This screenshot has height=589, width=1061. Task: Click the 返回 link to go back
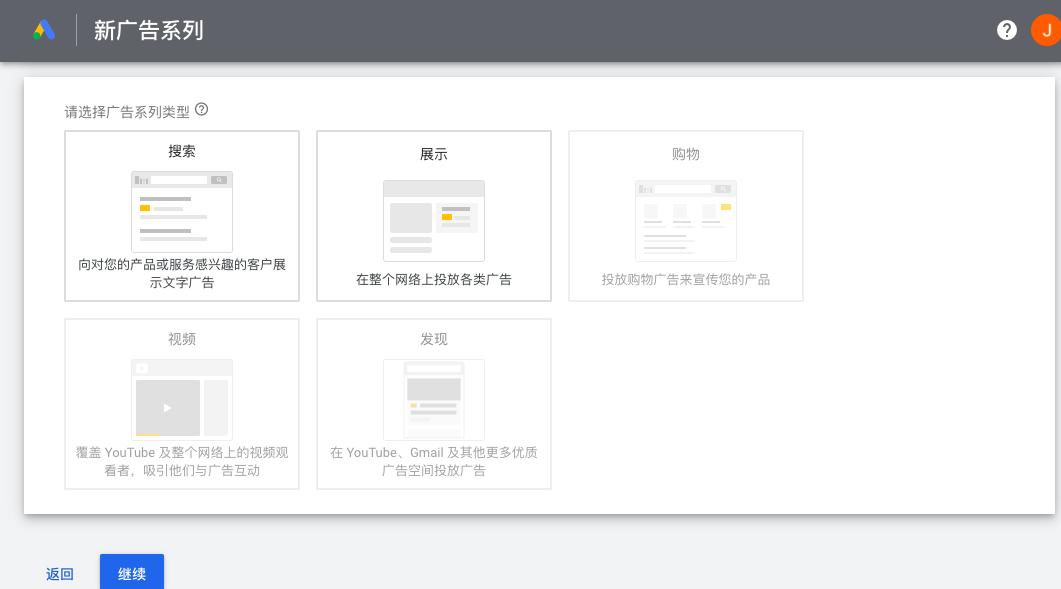point(60,573)
